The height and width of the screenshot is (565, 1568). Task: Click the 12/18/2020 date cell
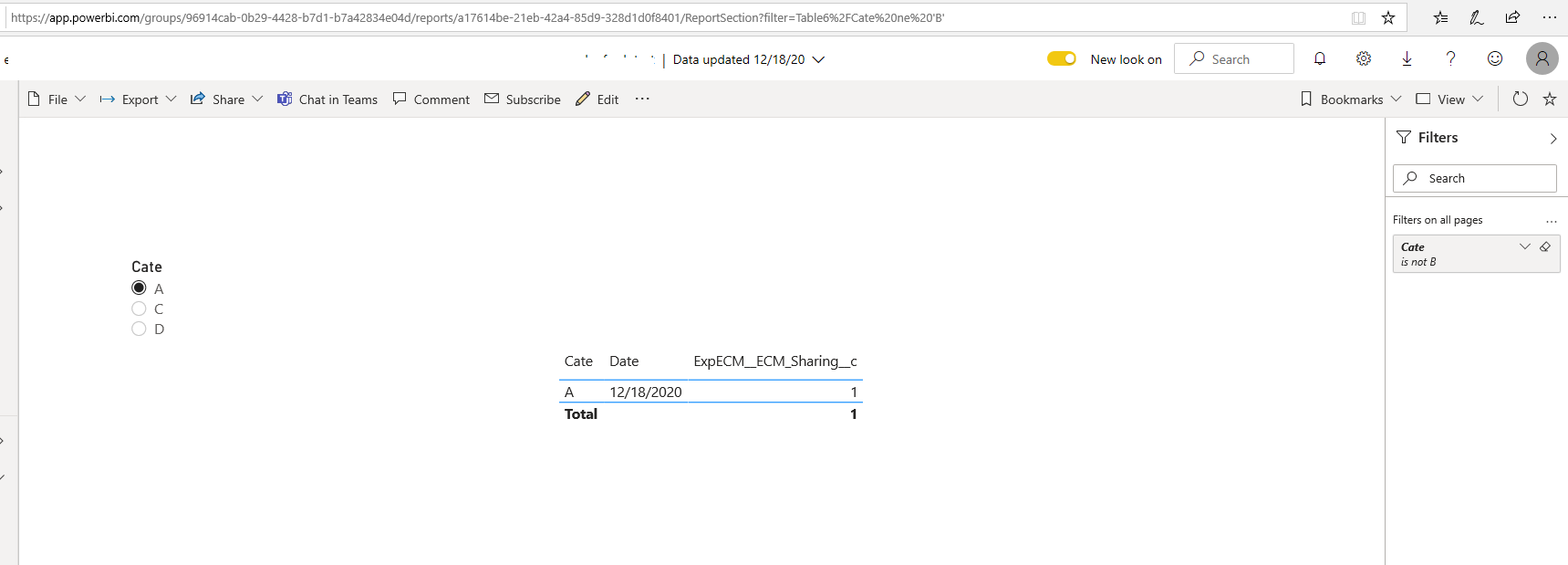coord(646,392)
